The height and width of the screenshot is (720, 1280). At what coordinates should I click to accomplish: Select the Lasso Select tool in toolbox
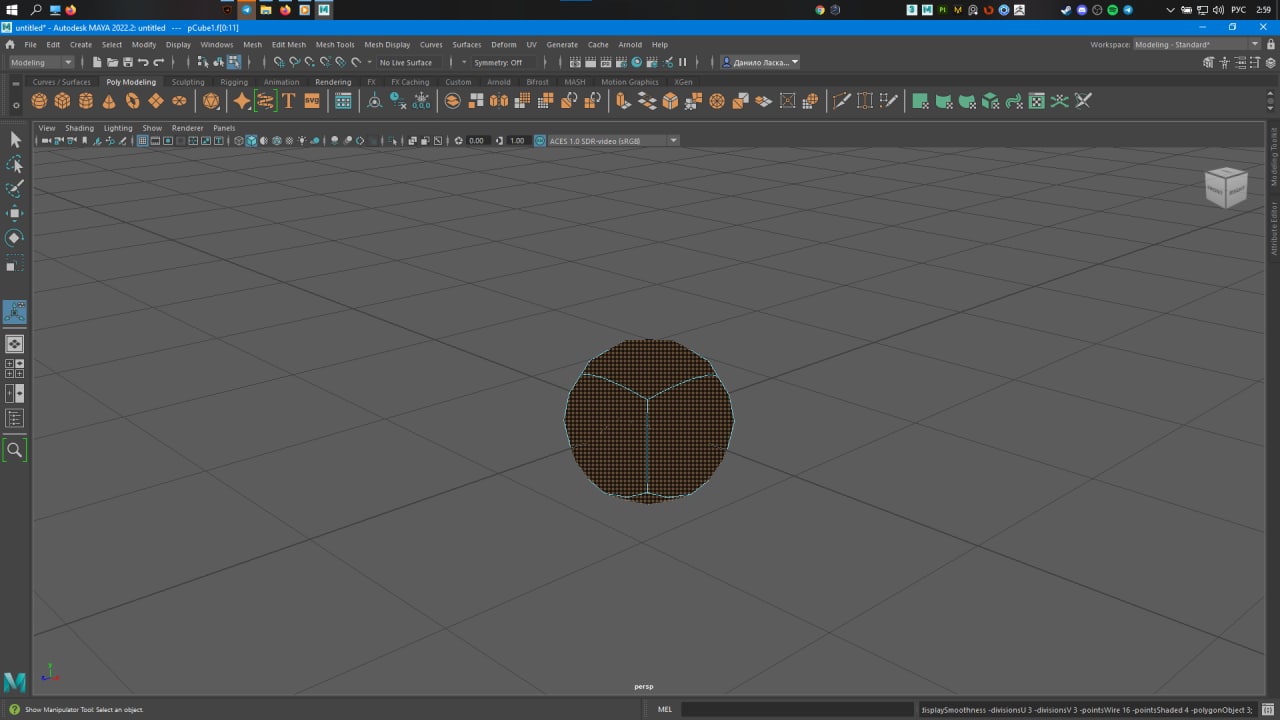pyautogui.click(x=15, y=164)
